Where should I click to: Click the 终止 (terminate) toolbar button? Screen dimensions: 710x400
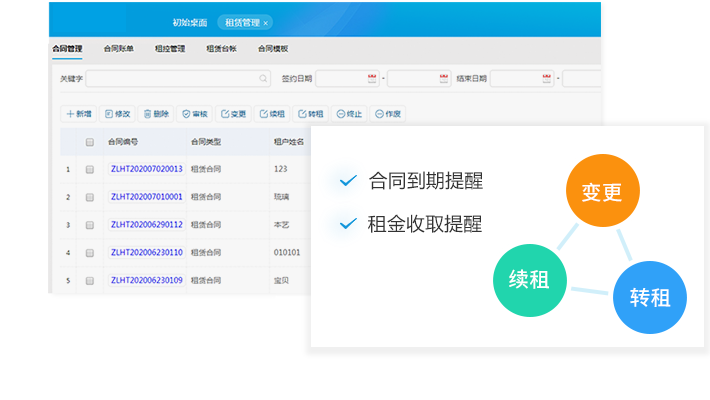point(349,114)
